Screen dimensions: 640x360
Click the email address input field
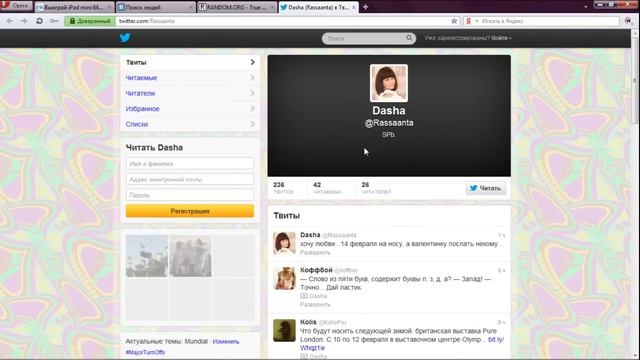coord(190,179)
